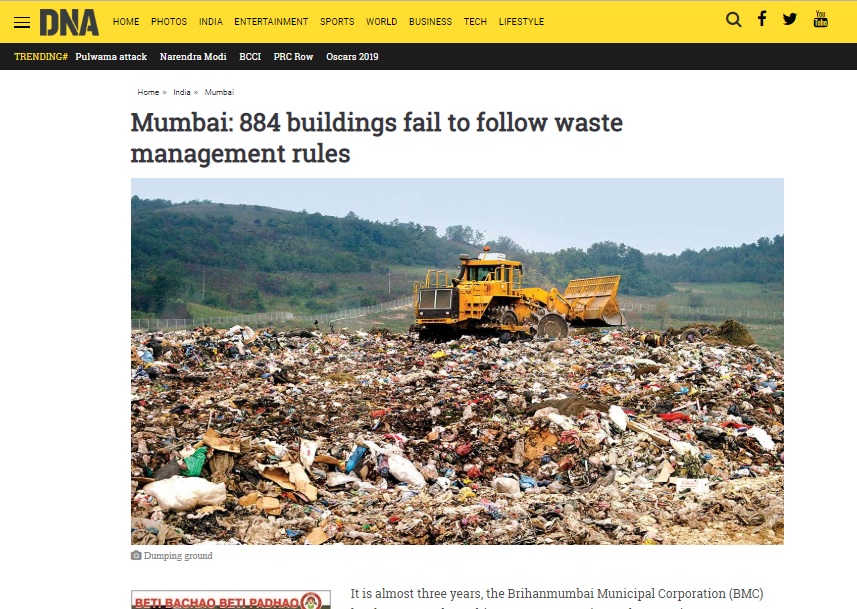
Task: Visit the DNA Facebook page icon
Action: (x=762, y=19)
